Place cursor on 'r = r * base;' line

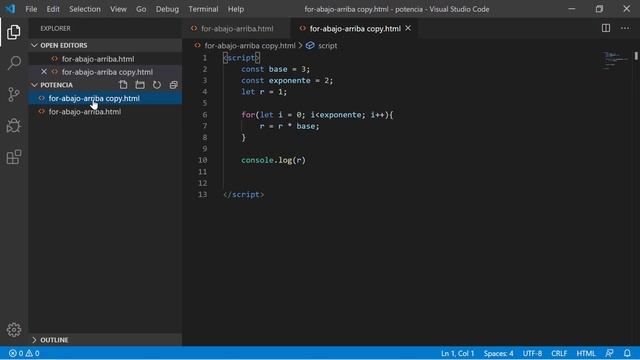pos(289,126)
